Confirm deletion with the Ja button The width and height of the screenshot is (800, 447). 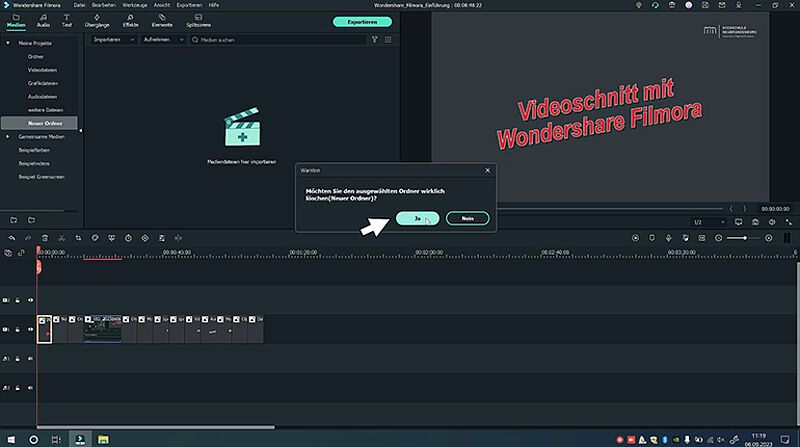[x=417, y=218]
